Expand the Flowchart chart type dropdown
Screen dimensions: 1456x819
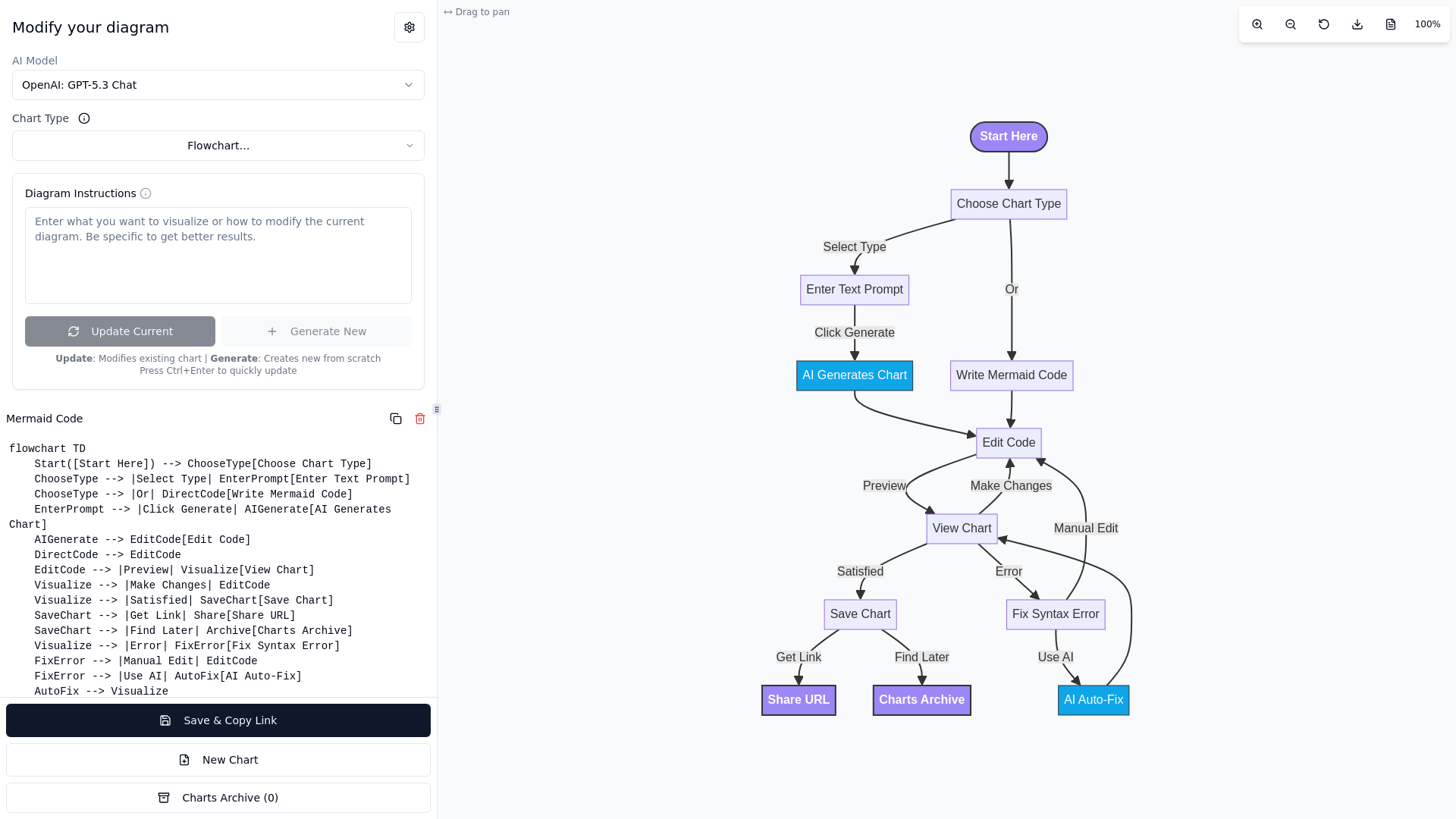coord(218,146)
